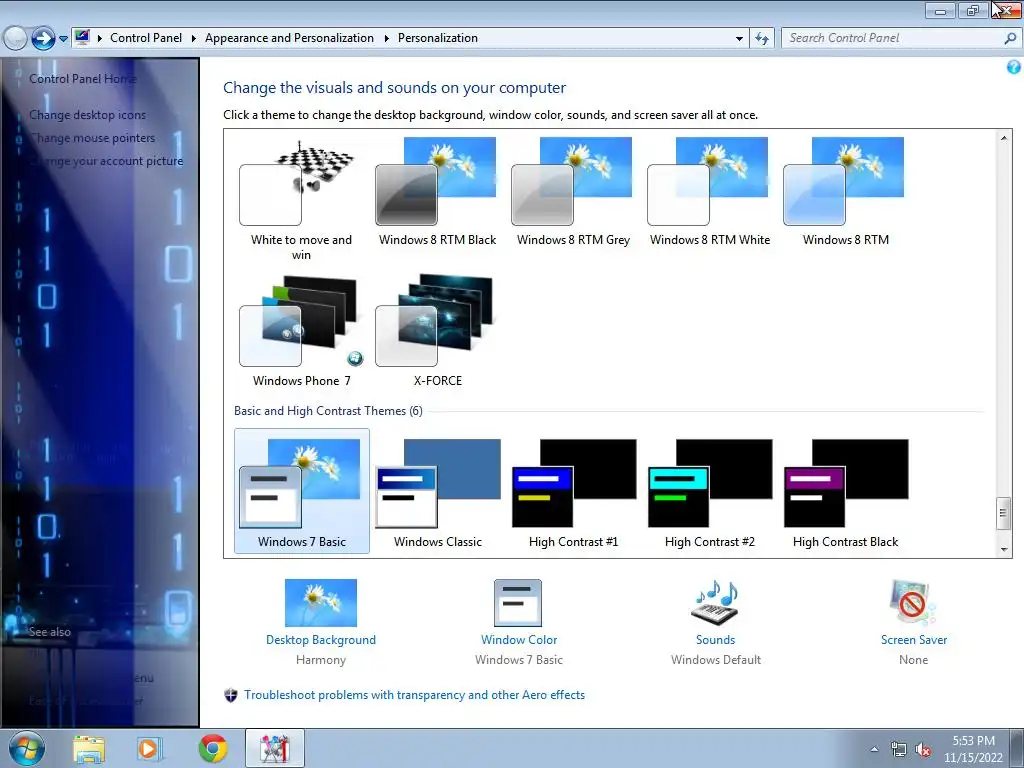Navigate to Appearance and Personalization breadcrumb
The height and width of the screenshot is (768, 1024).
289,38
